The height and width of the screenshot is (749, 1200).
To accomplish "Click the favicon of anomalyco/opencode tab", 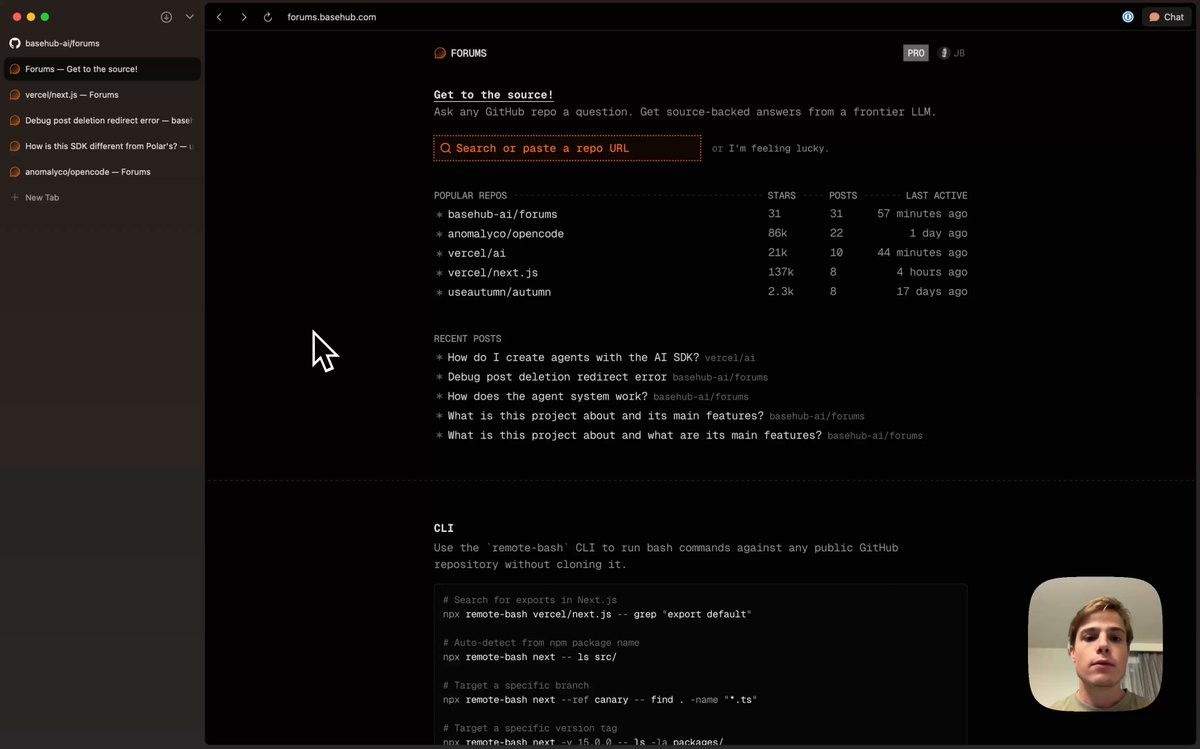I will pos(15,172).
